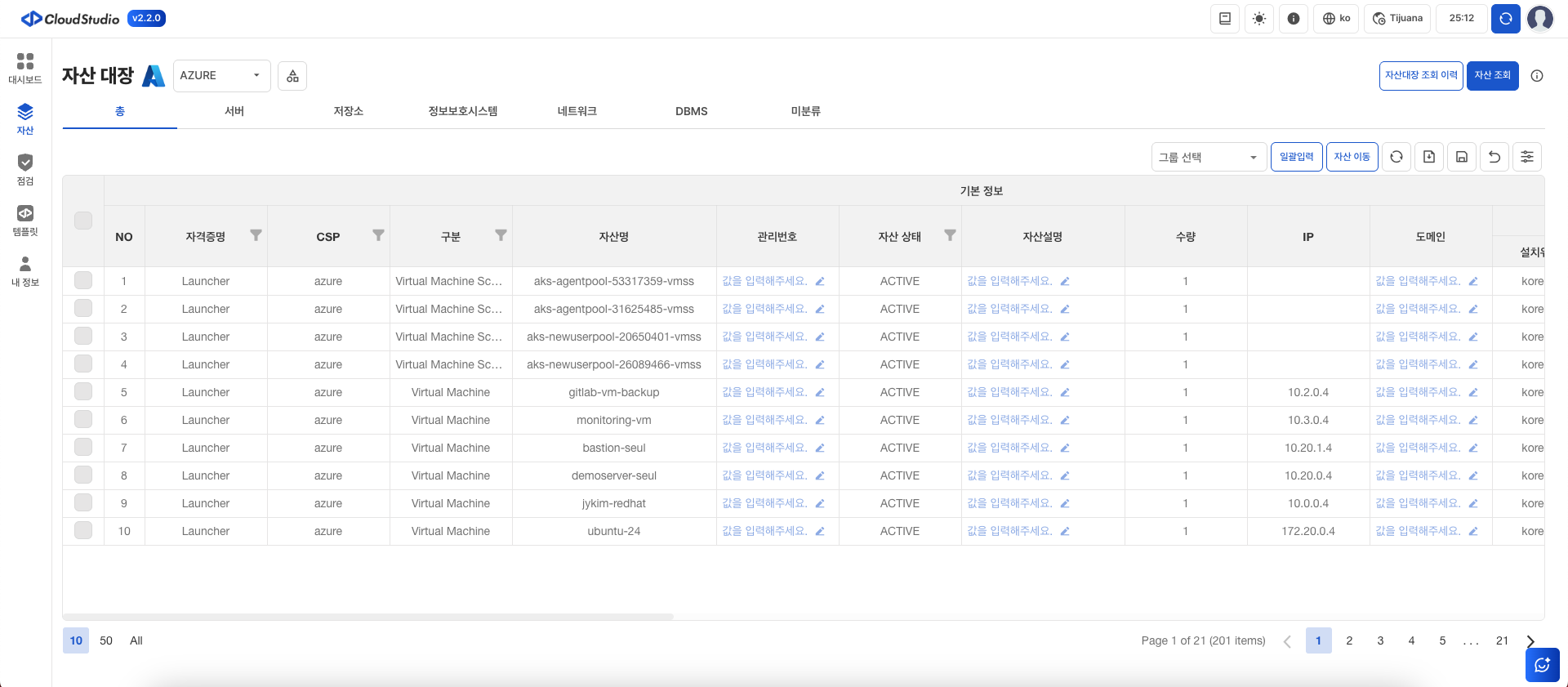This screenshot has width=1568, height=687.
Task: Select the checkbox for row 5
Action: tap(83, 392)
